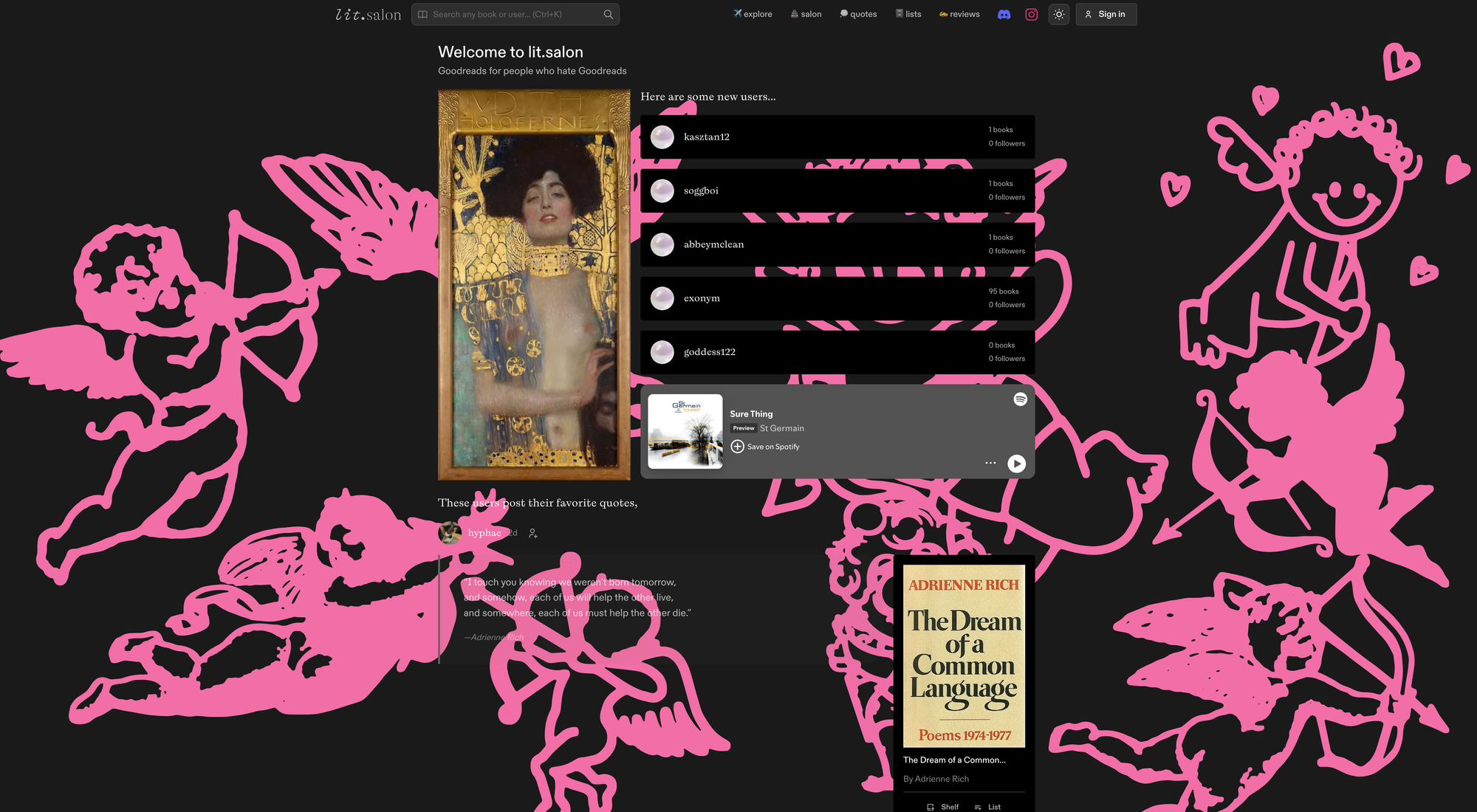Viewport: 1477px width, 812px height.
Task: Follow user hyphae with add-person icon
Action: [x=533, y=533]
